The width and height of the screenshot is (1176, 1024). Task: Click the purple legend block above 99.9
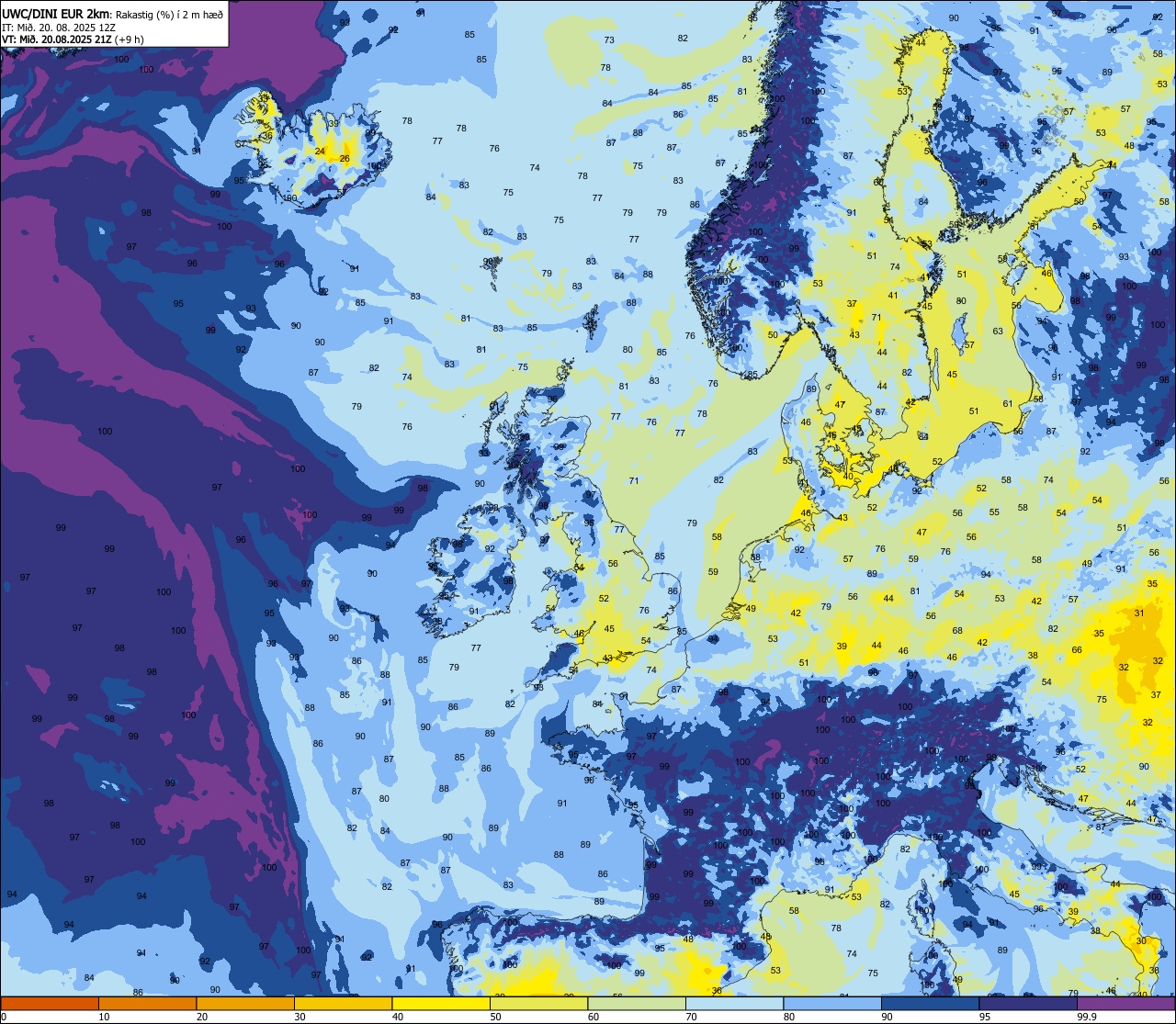tap(1125, 1003)
